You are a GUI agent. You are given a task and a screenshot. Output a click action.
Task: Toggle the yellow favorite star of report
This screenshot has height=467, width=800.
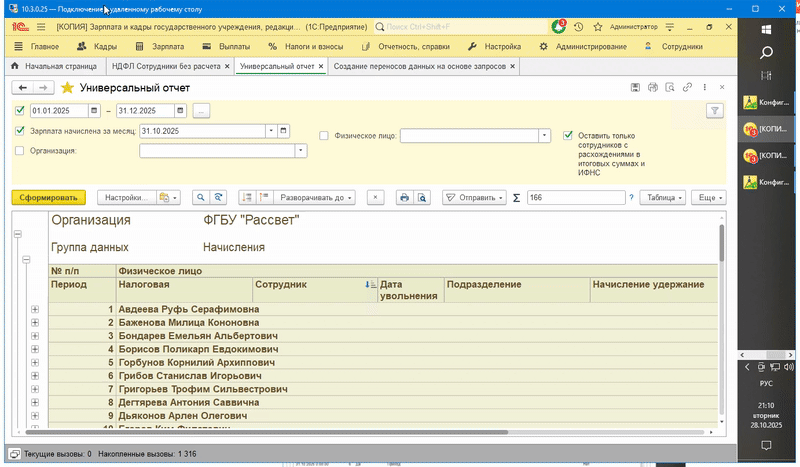coord(67,88)
